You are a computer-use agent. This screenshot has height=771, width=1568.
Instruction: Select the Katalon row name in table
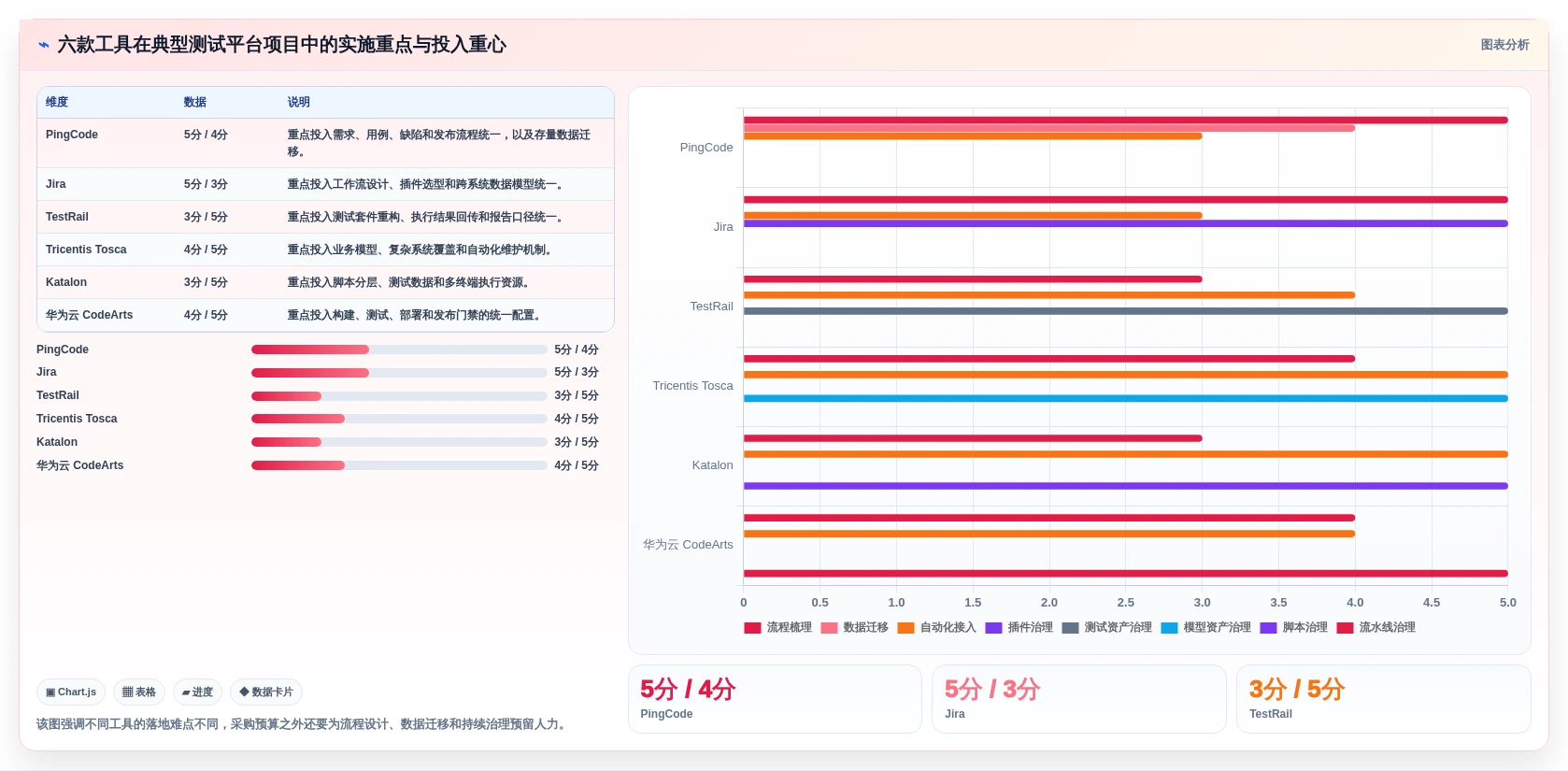point(66,282)
